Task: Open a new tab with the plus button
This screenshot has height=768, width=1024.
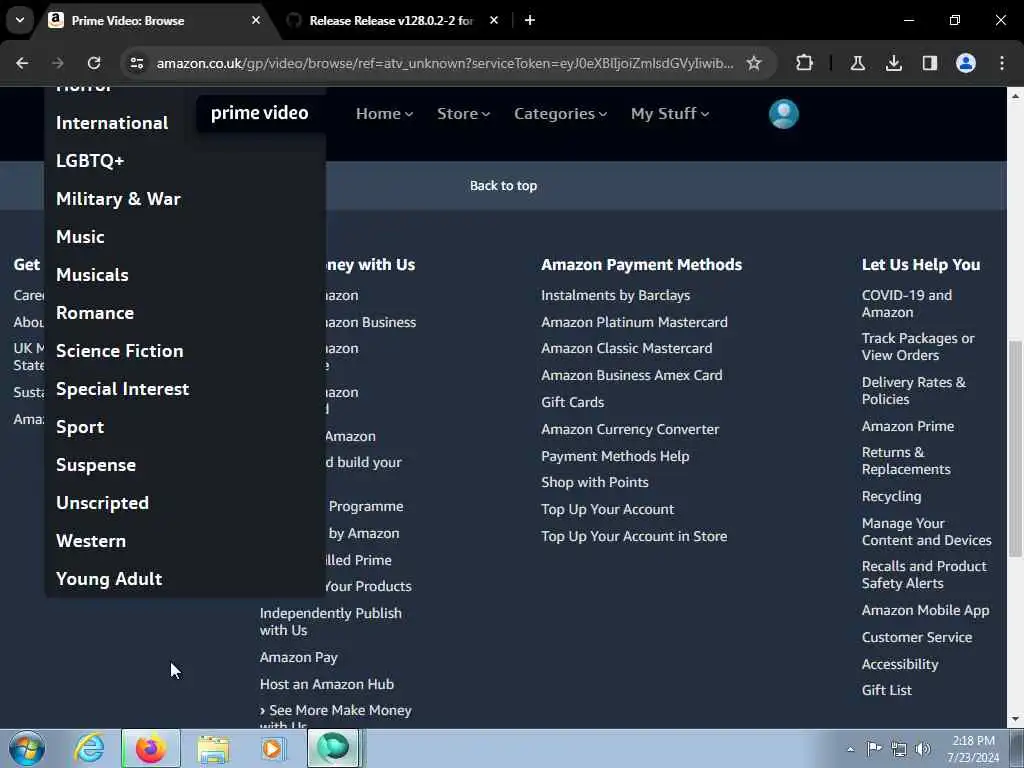Action: pos(530,20)
